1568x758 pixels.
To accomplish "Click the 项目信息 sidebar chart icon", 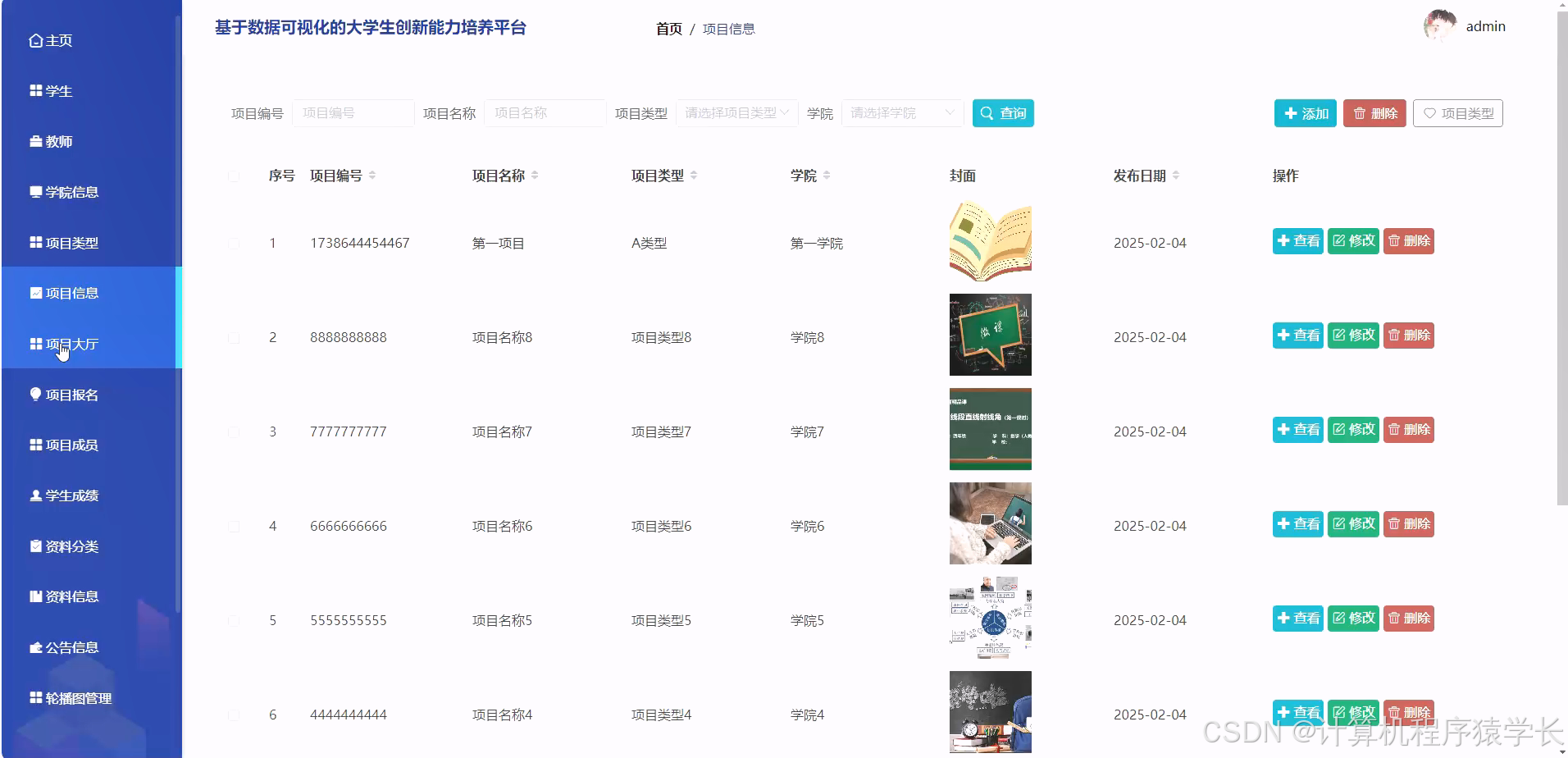I will point(36,293).
